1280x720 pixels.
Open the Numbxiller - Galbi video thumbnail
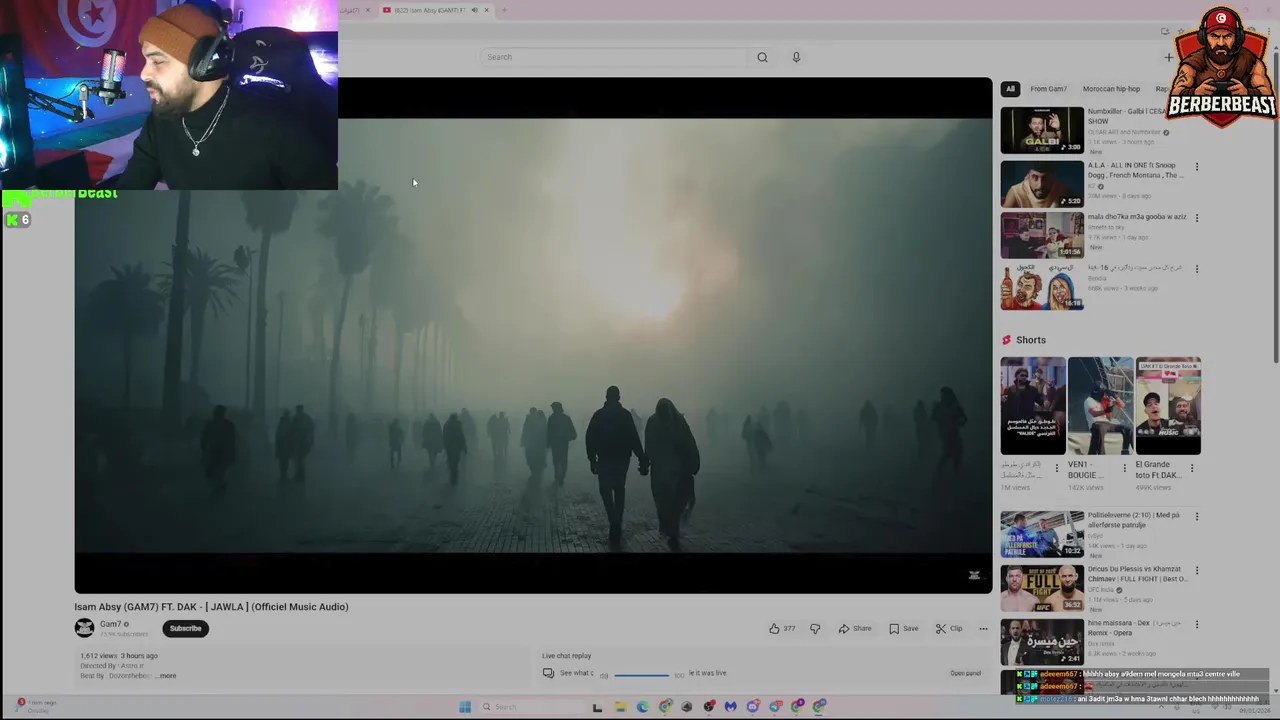(x=1042, y=130)
